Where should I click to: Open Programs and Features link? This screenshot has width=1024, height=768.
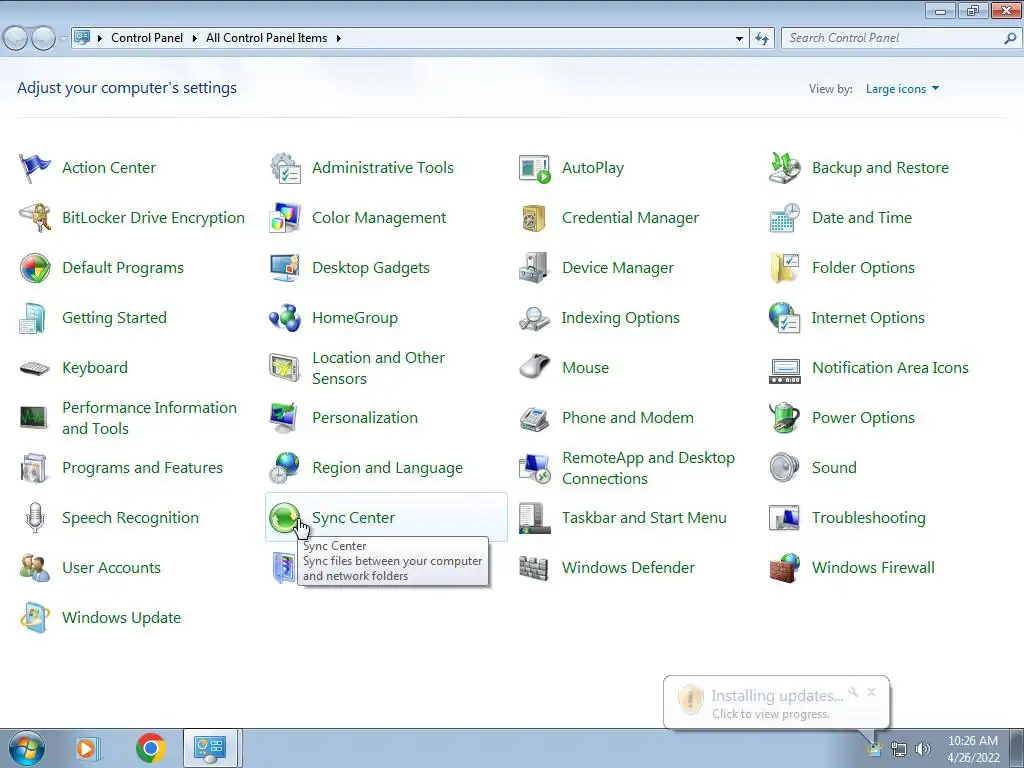click(x=142, y=468)
